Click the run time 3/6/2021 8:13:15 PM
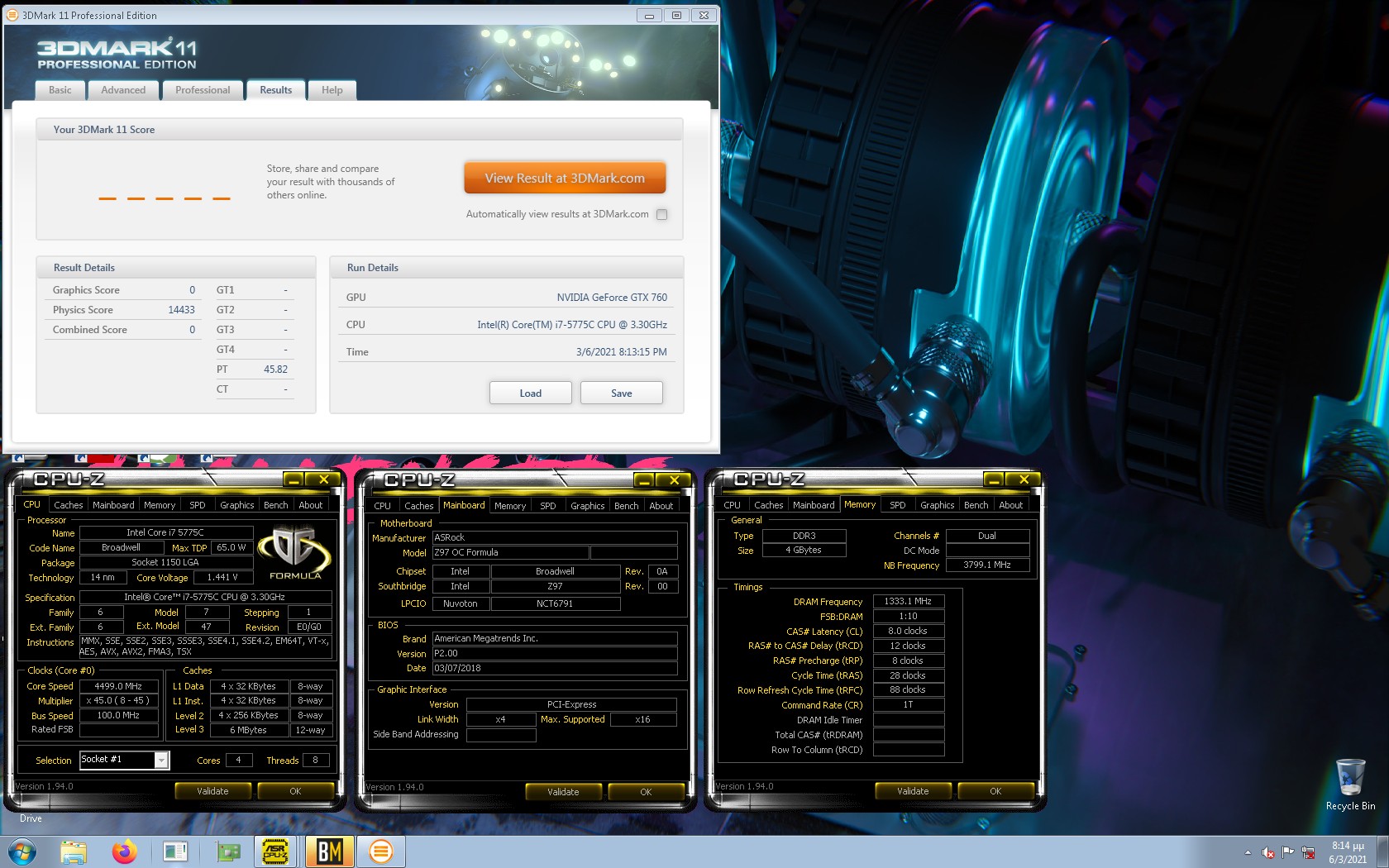This screenshot has width=1389, height=868. (x=622, y=352)
